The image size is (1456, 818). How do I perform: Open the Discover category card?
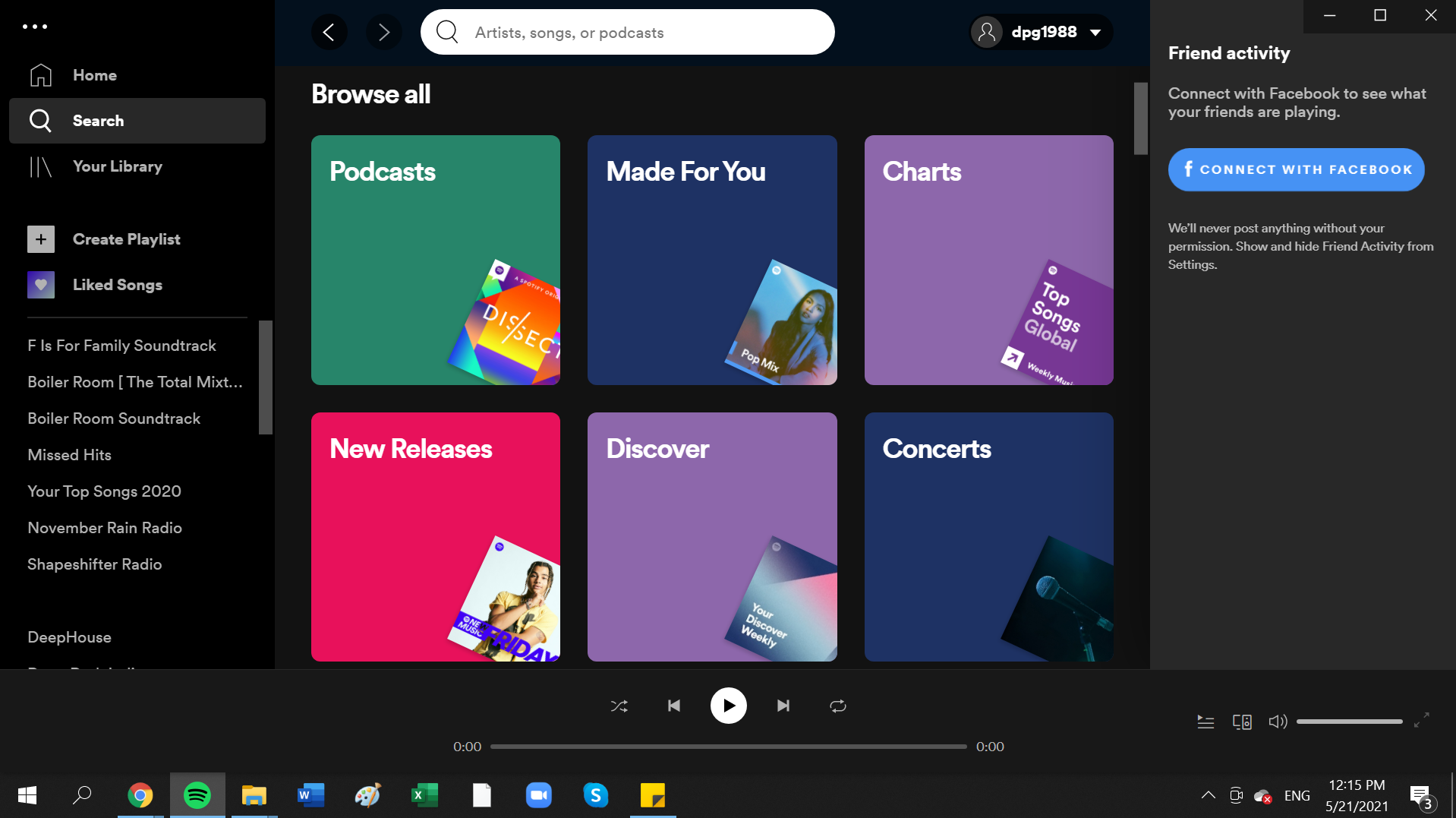point(712,537)
